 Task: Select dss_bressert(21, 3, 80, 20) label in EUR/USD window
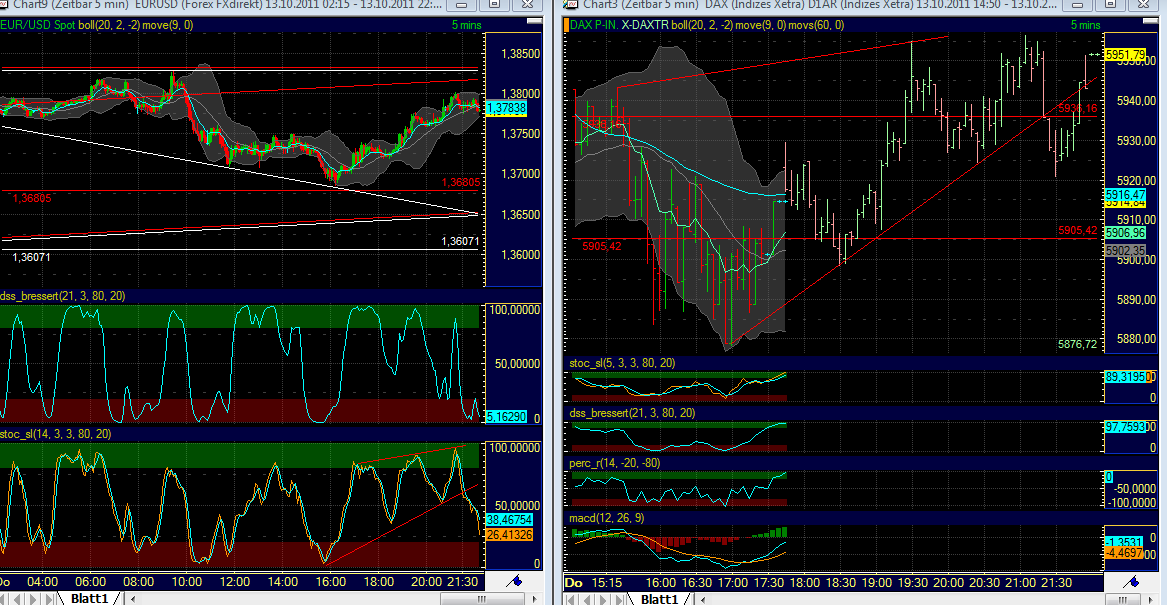click(x=63, y=296)
